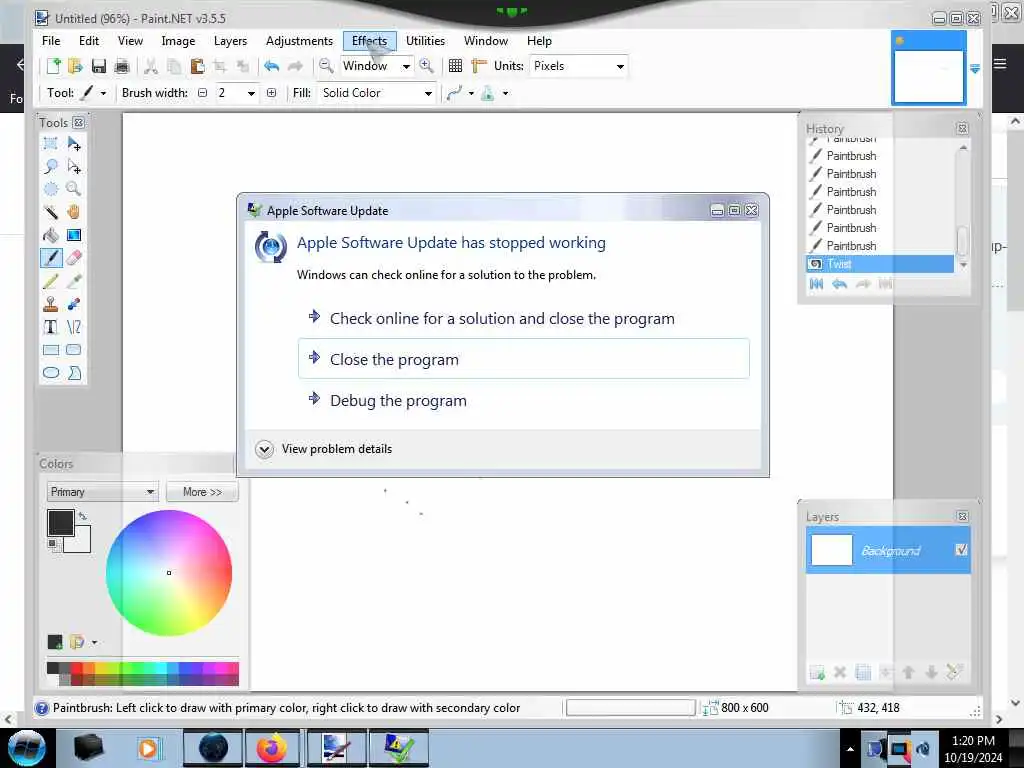Screen dimensions: 1024x768
Task: Select the Lasso Select tool
Action: [50, 167]
